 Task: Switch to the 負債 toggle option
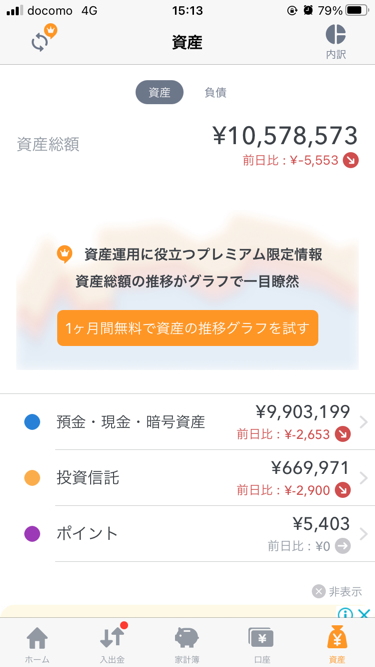[216, 92]
